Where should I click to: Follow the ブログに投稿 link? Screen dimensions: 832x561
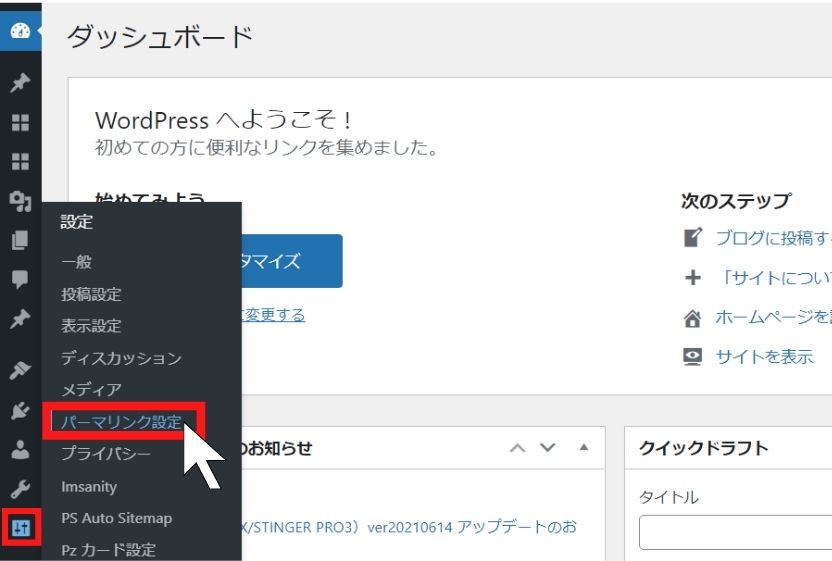774,238
